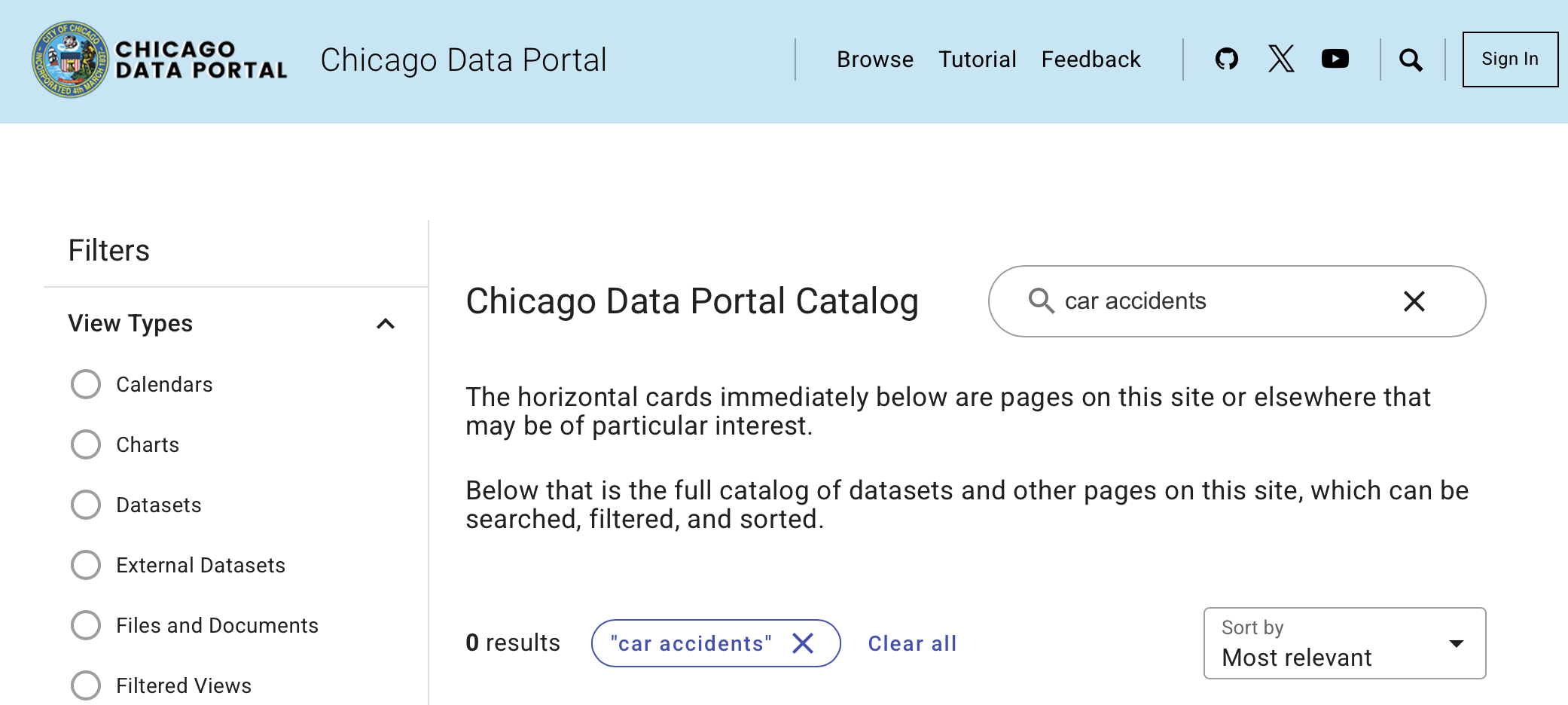Clear the catalog search box text
Viewport: 1568px width, 705px height.
tap(1414, 301)
